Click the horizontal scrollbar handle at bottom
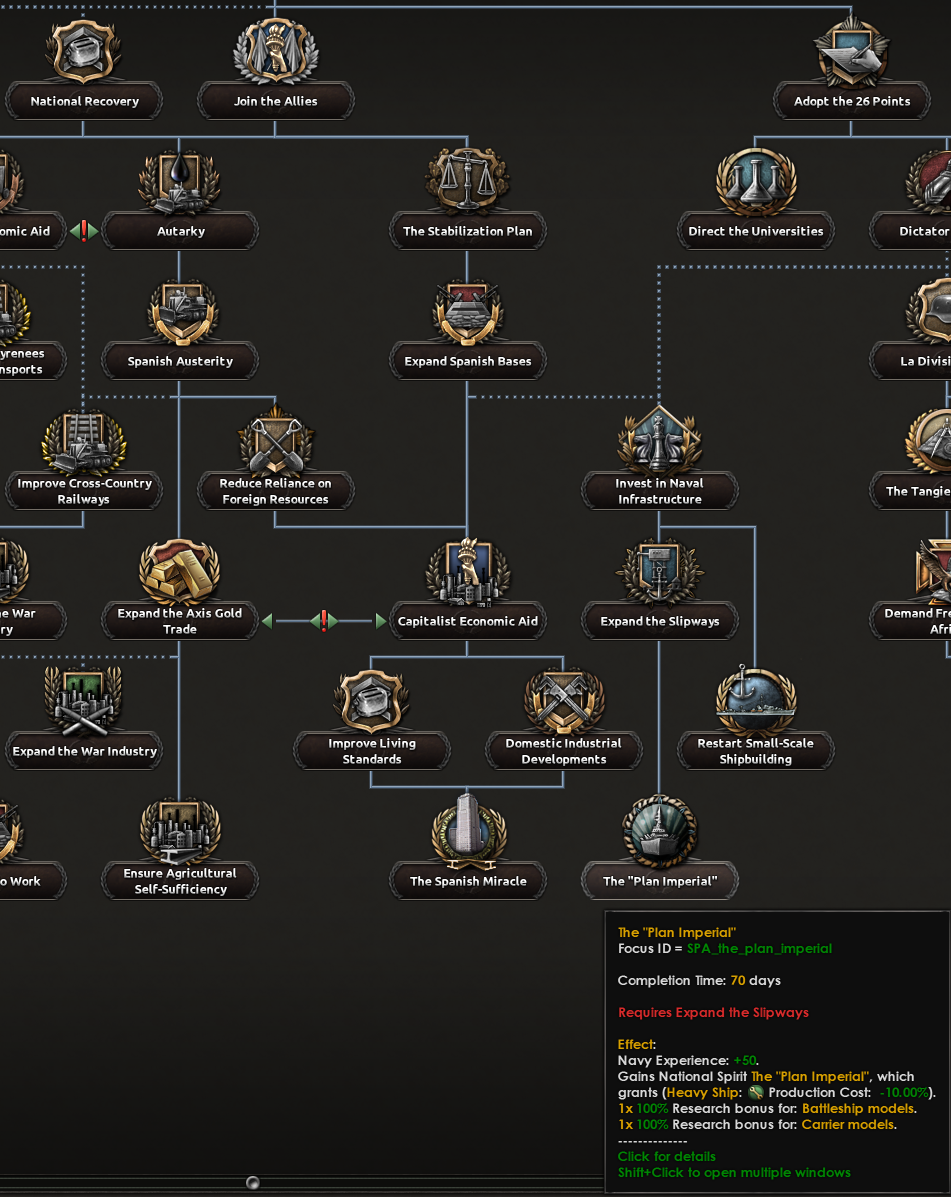Viewport: 951px width, 1197px height. coord(253,1182)
